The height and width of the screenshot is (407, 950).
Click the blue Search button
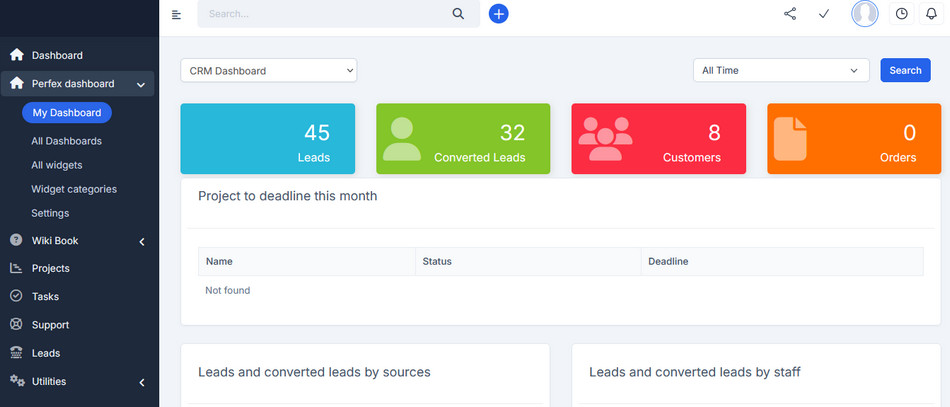coord(905,70)
